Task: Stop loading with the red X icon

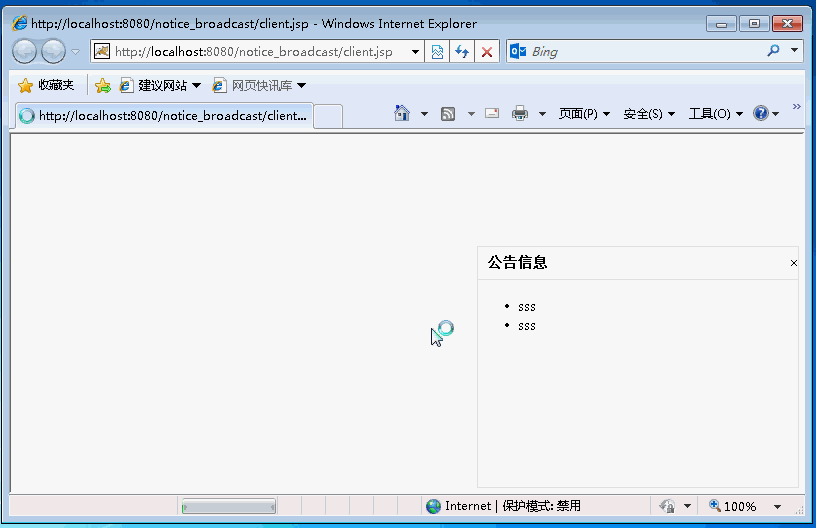Action: click(487, 51)
